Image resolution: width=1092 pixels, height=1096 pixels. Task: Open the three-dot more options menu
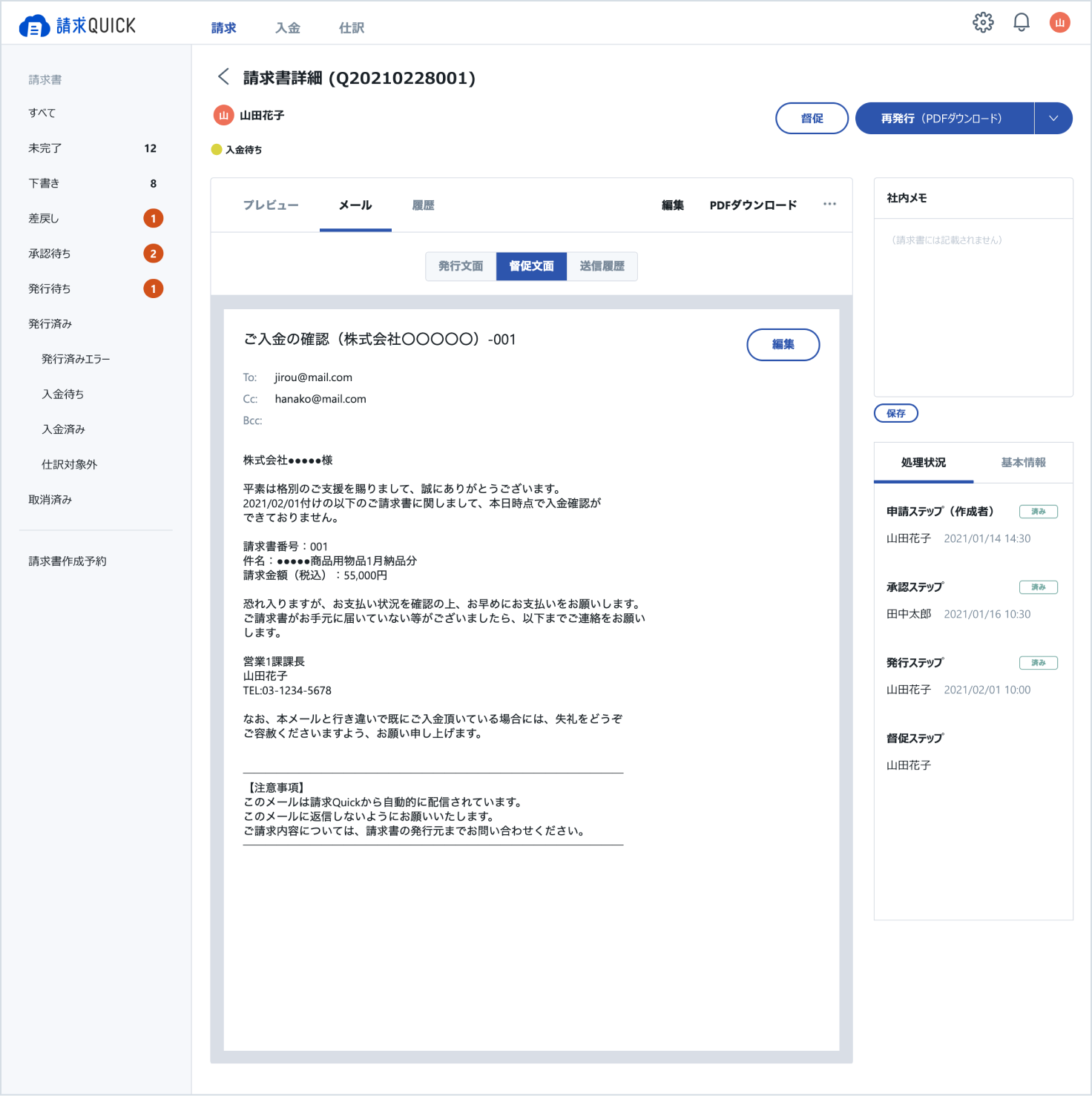pos(829,205)
